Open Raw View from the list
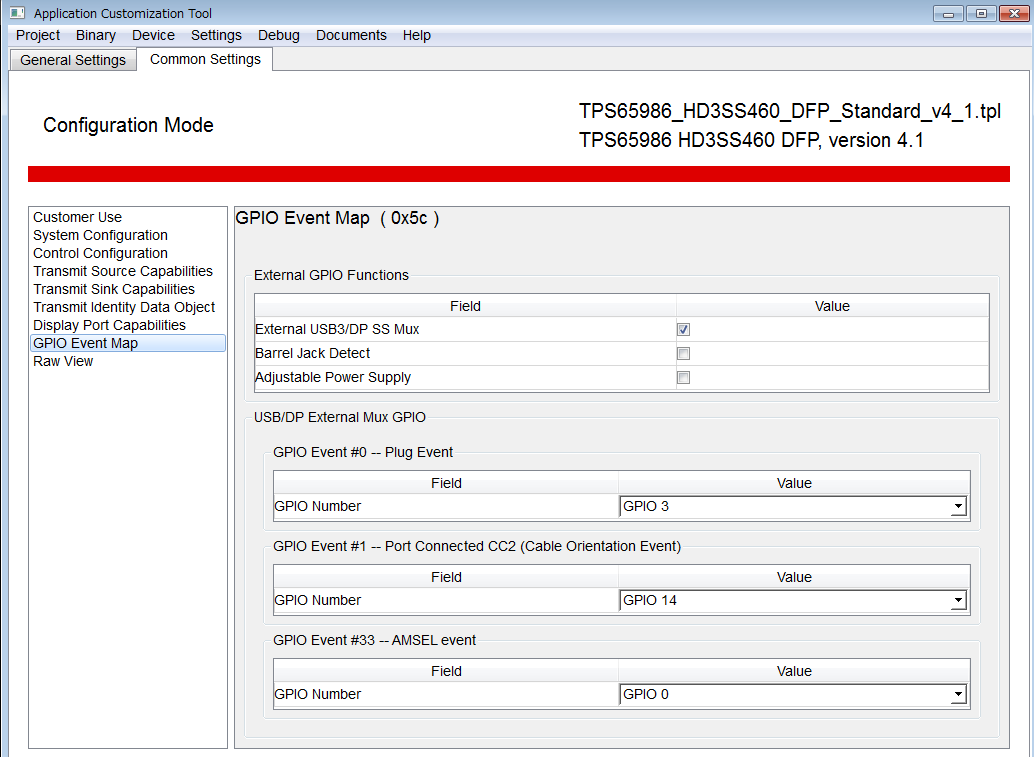The image size is (1034, 757). coord(63,361)
